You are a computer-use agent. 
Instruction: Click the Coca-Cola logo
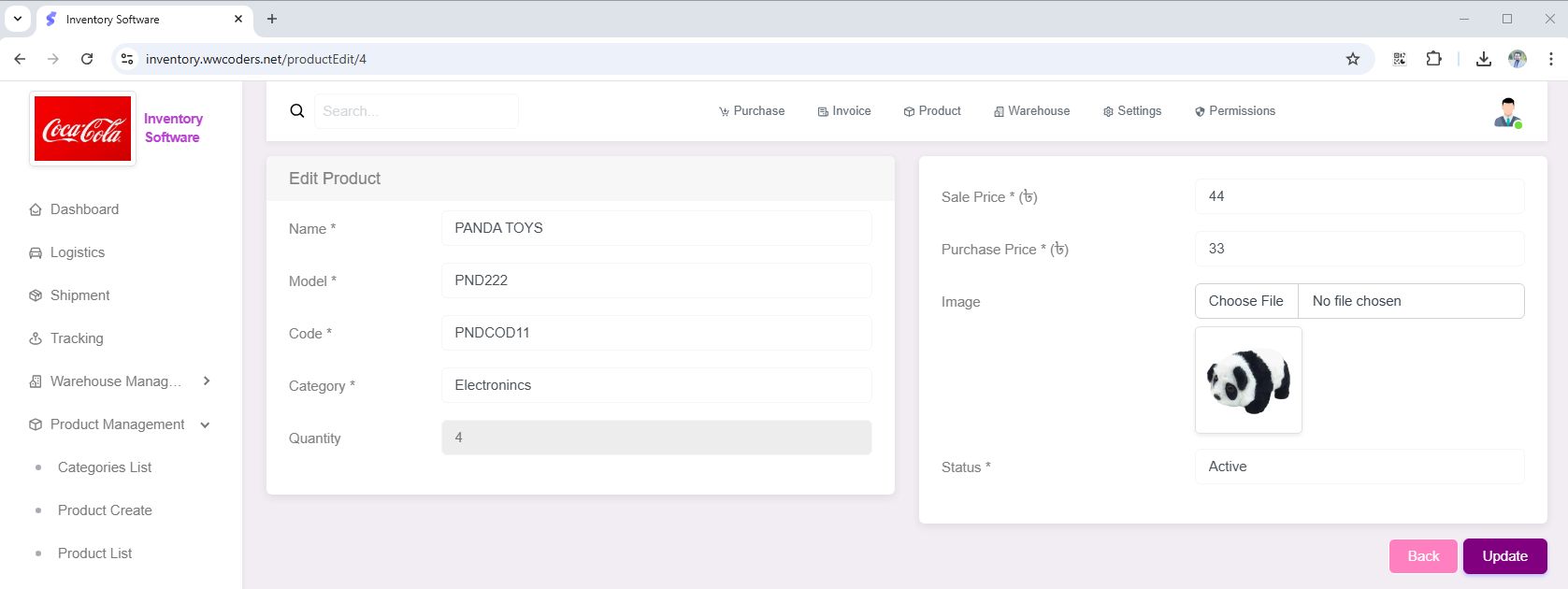click(x=83, y=129)
